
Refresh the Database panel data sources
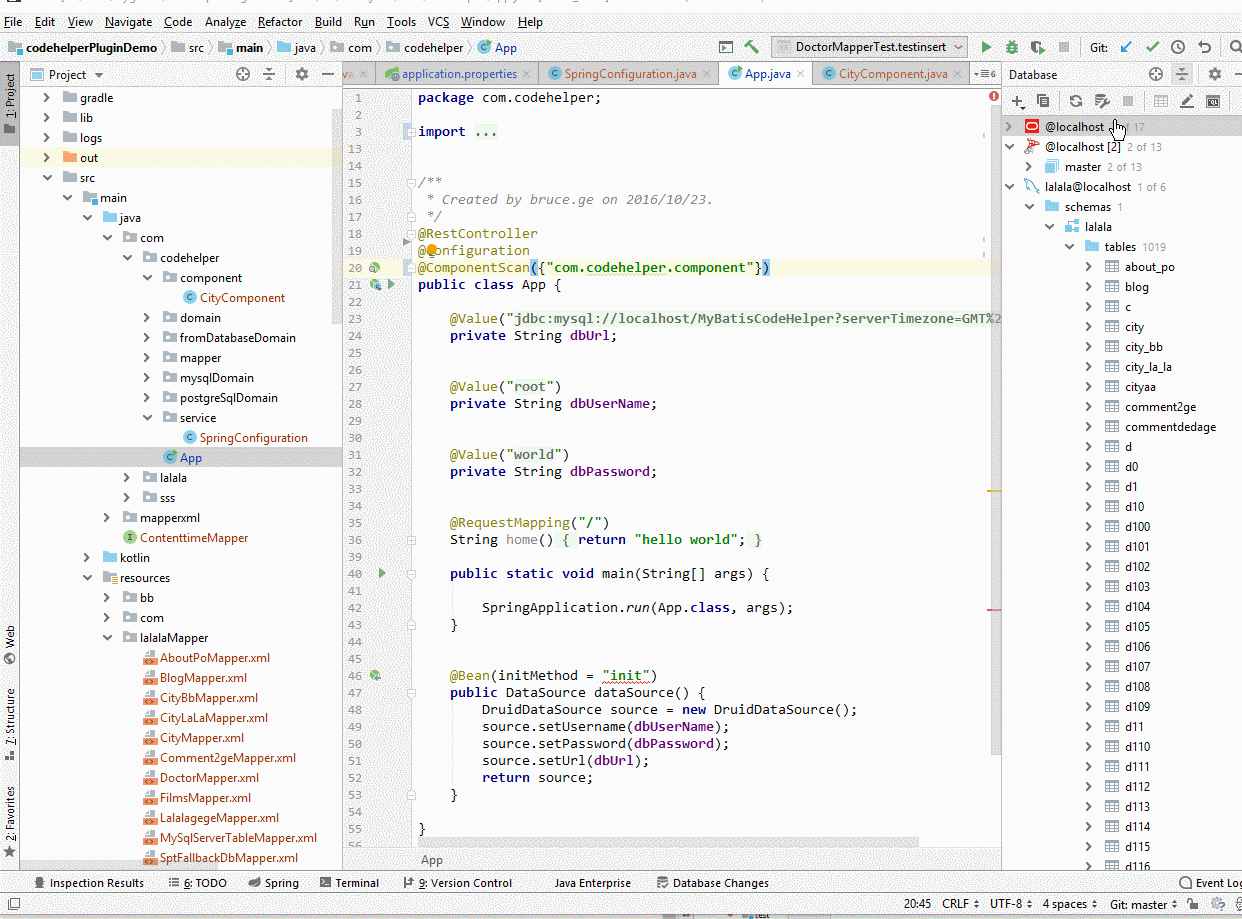(1075, 101)
